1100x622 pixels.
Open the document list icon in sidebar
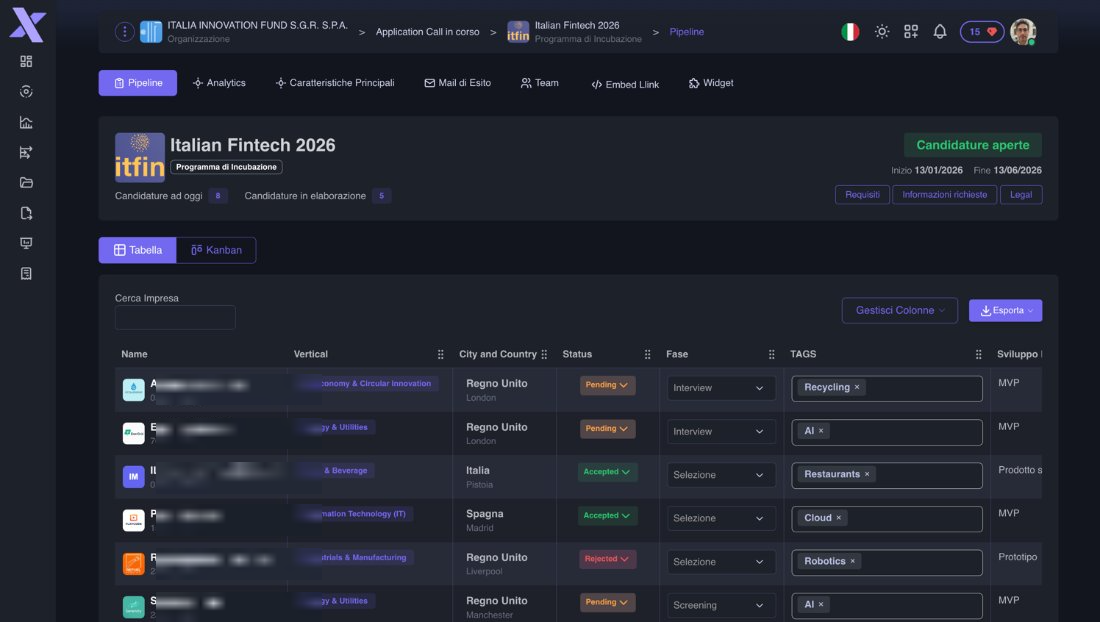(26, 273)
